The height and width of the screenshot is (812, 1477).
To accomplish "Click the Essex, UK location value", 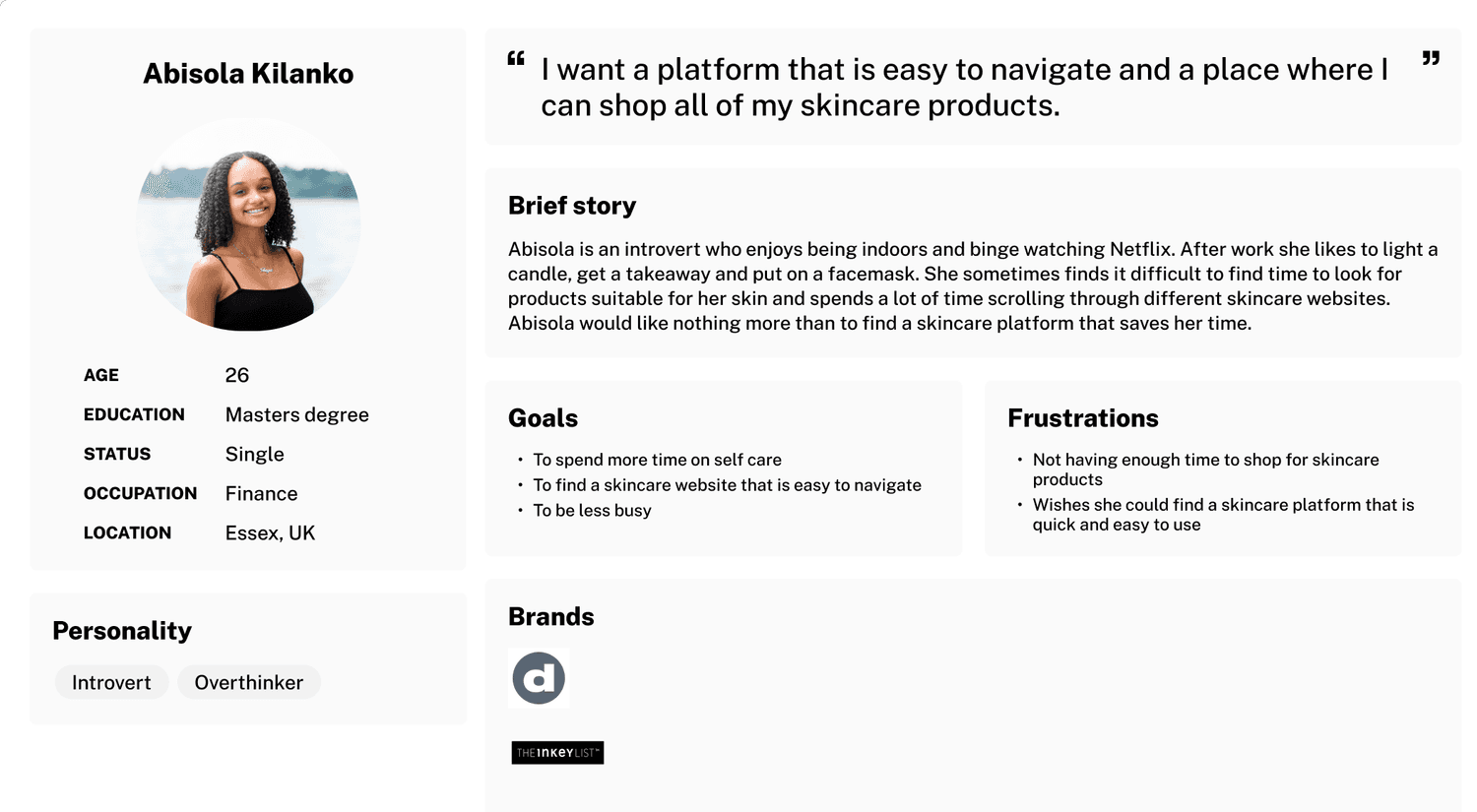I will coord(271,532).
